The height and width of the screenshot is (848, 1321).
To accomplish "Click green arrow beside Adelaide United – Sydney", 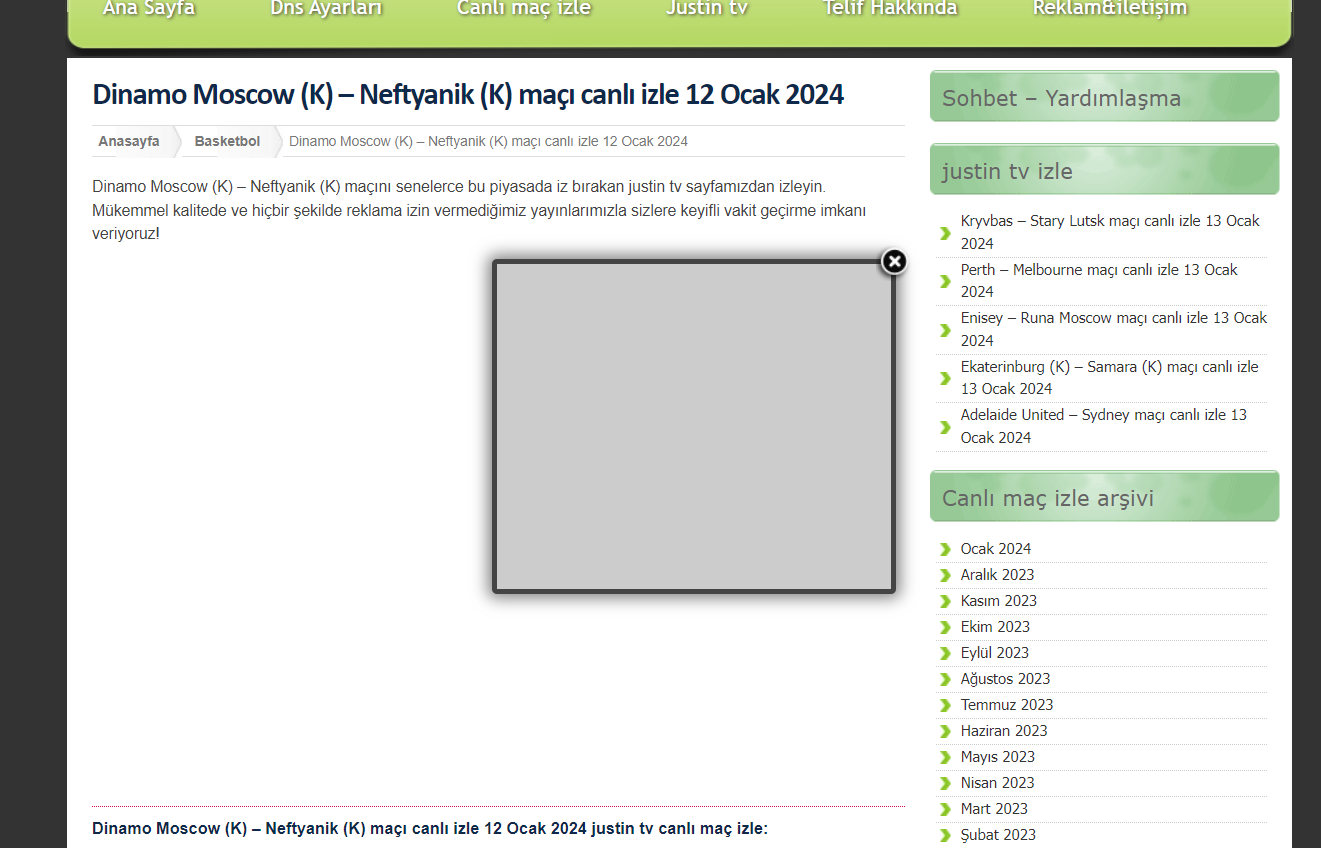I will tap(945, 427).
